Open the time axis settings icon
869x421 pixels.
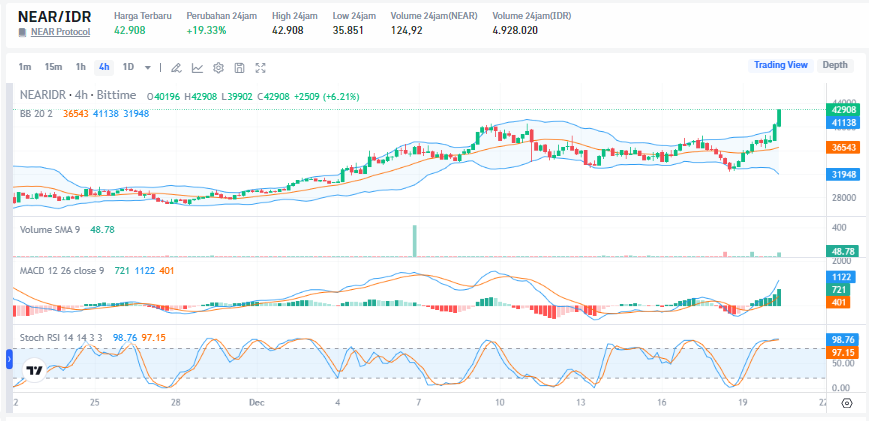click(847, 403)
